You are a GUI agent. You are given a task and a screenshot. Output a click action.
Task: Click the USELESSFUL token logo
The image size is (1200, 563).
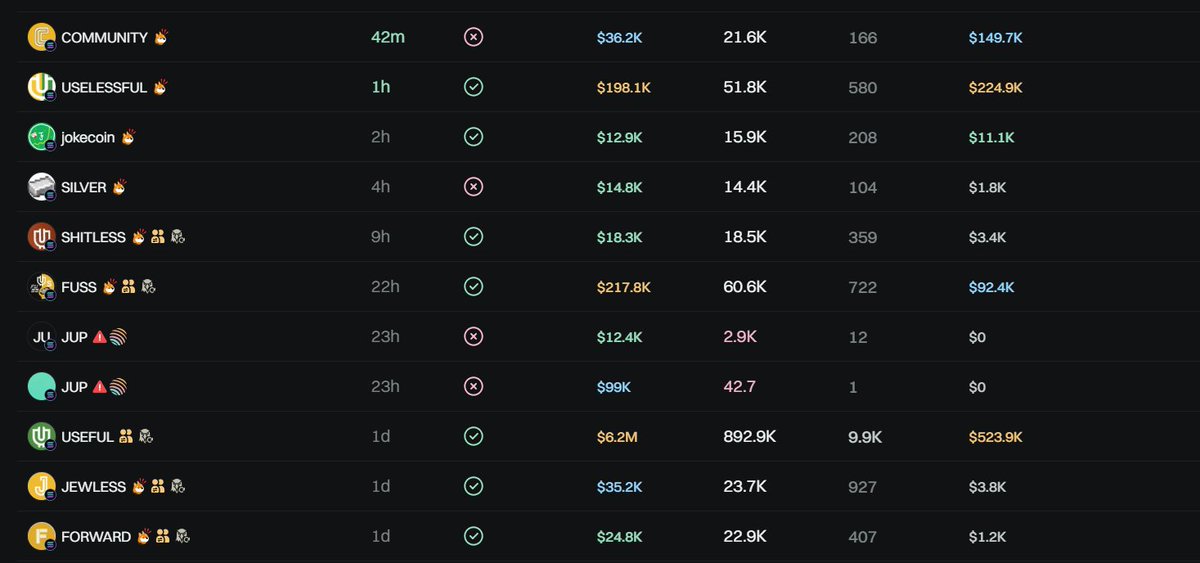click(x=41, y=87)
